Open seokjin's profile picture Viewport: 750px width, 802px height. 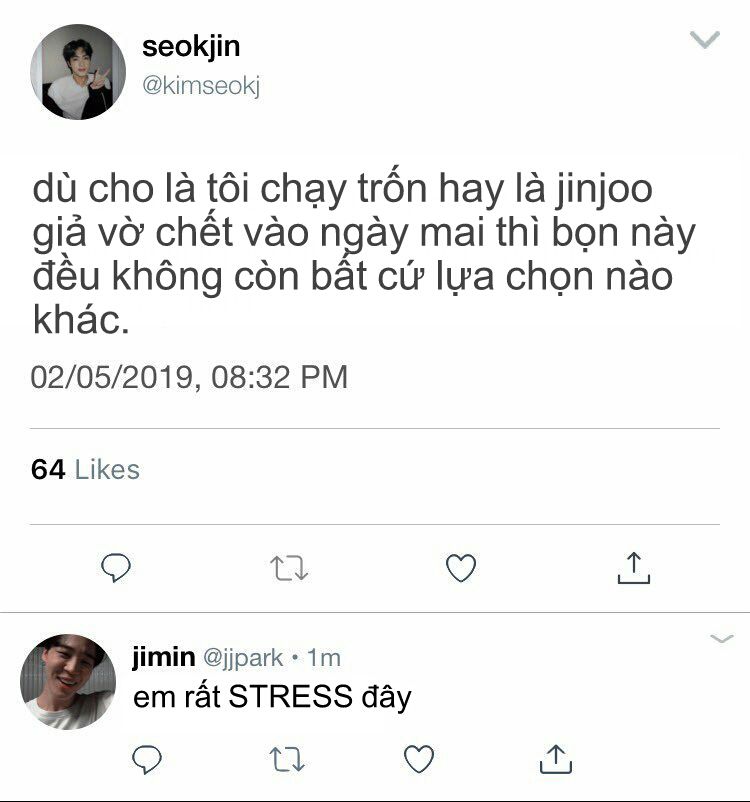coord(78,72)
